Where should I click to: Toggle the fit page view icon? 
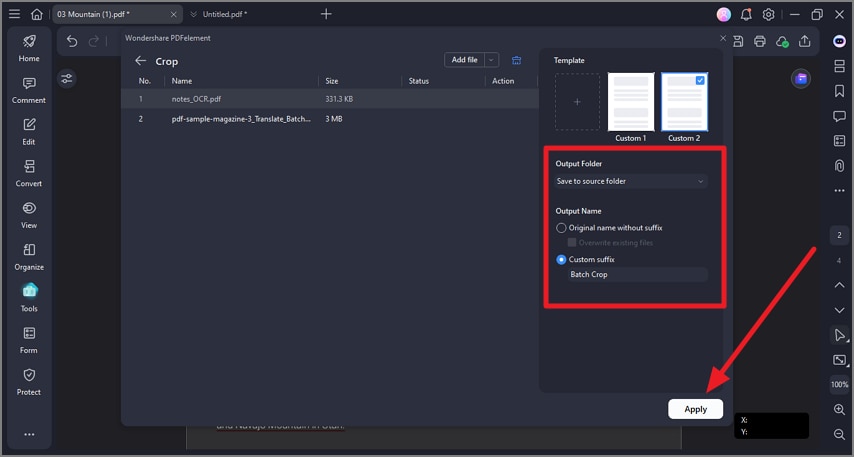click(839, 360)
